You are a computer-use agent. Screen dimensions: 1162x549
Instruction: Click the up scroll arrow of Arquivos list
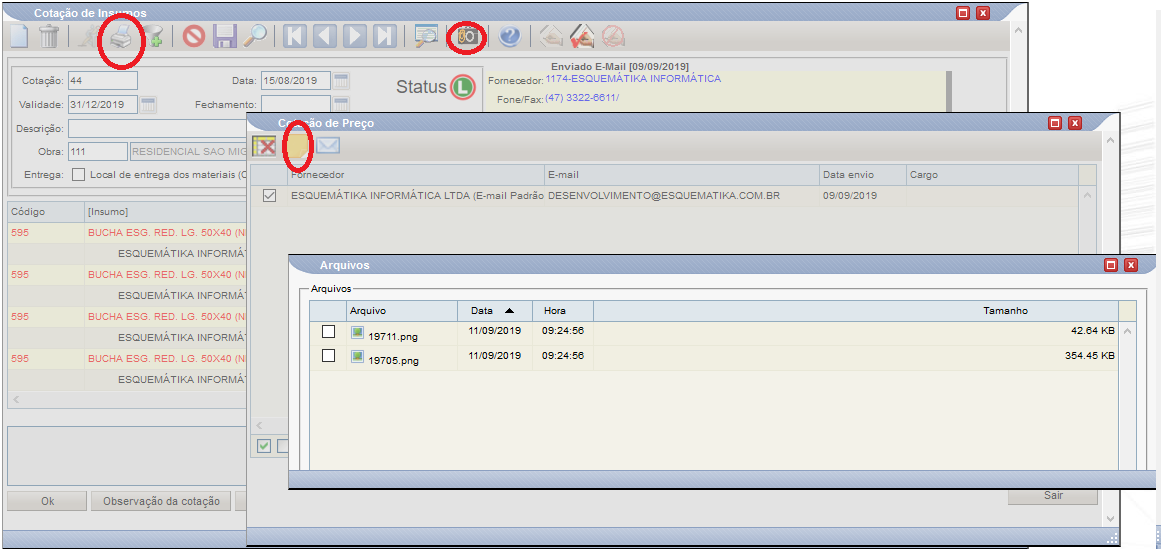pyautogui.click(x=1127, y=331)
